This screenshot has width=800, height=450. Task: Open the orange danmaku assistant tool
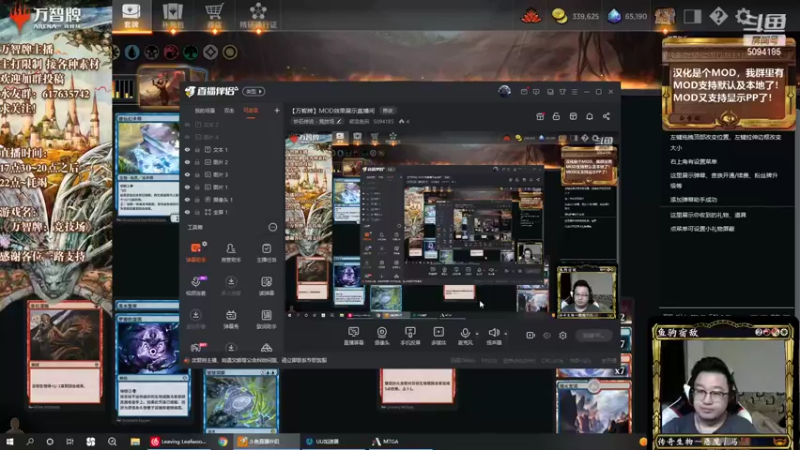(x=196, y=253)
